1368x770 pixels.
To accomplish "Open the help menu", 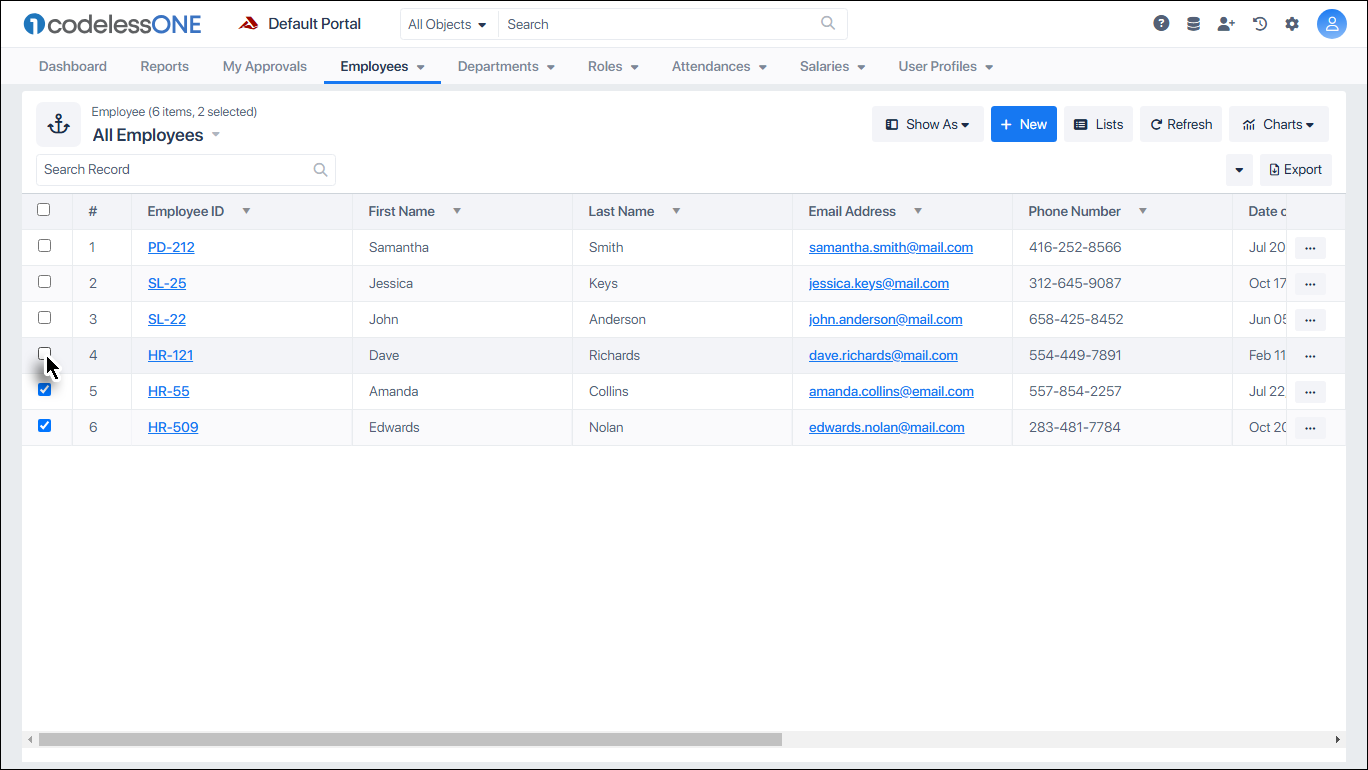I will [x=1161, y=22].
